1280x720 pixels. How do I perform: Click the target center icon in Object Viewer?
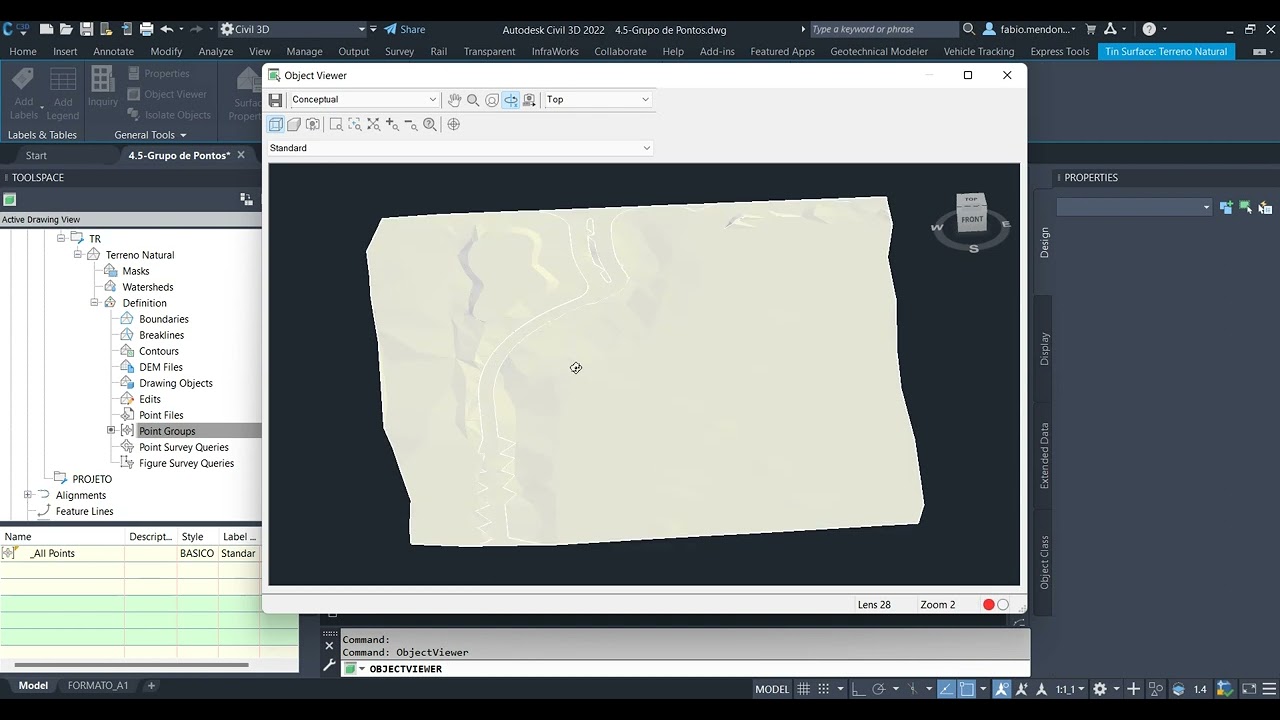tap(454, 124)
